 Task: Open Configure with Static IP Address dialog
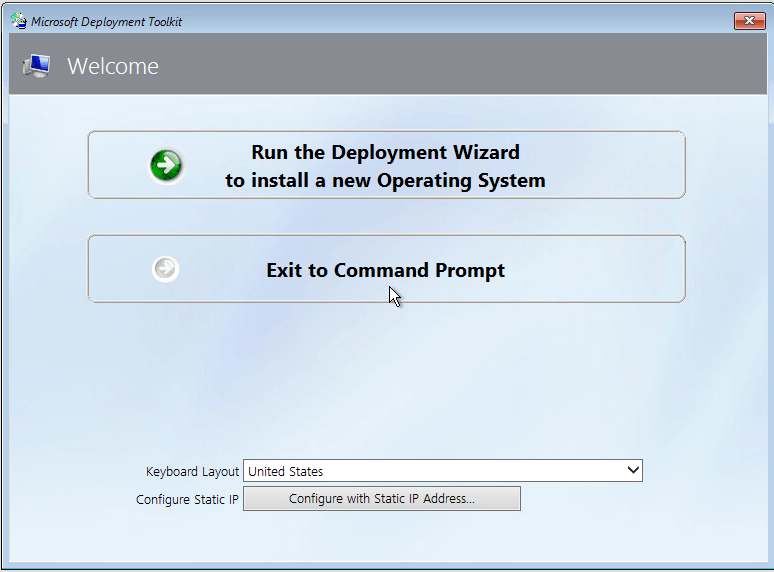coord(382,498)
